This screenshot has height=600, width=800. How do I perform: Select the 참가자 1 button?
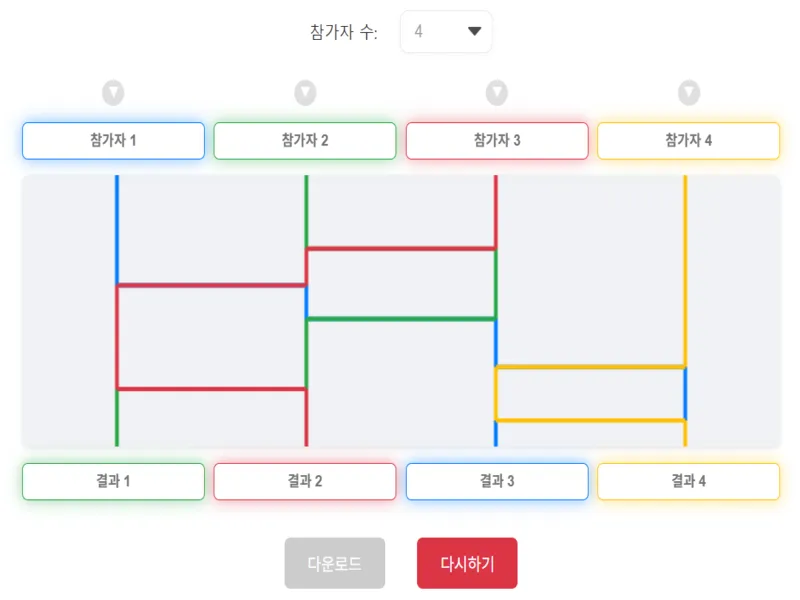(113, 140)
